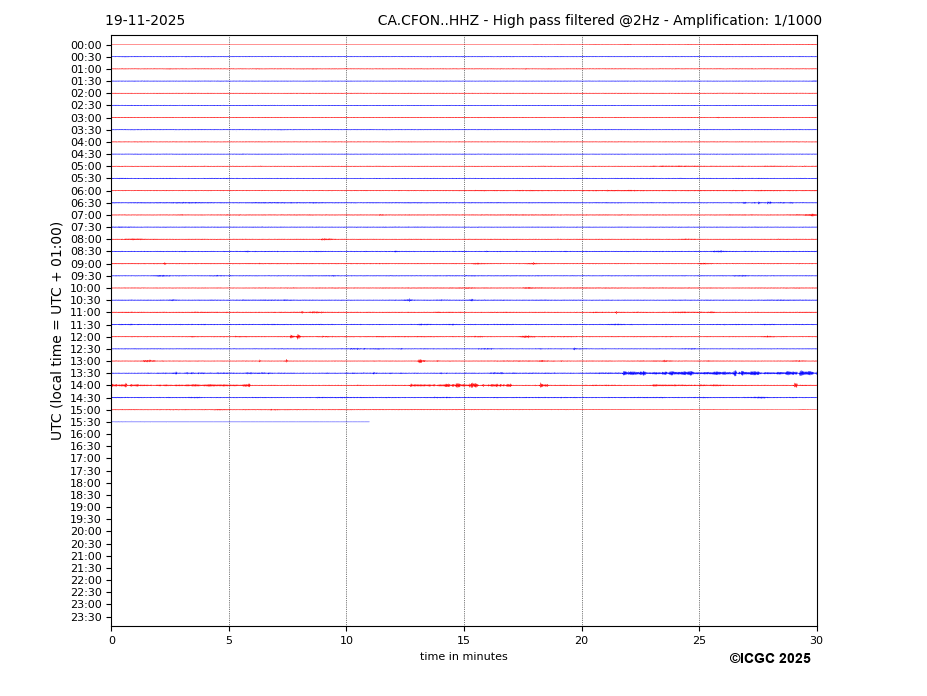The image size is (927, 696).
Task: Click the 19-11-2025 date label
Action: click(x=145, y=21)
